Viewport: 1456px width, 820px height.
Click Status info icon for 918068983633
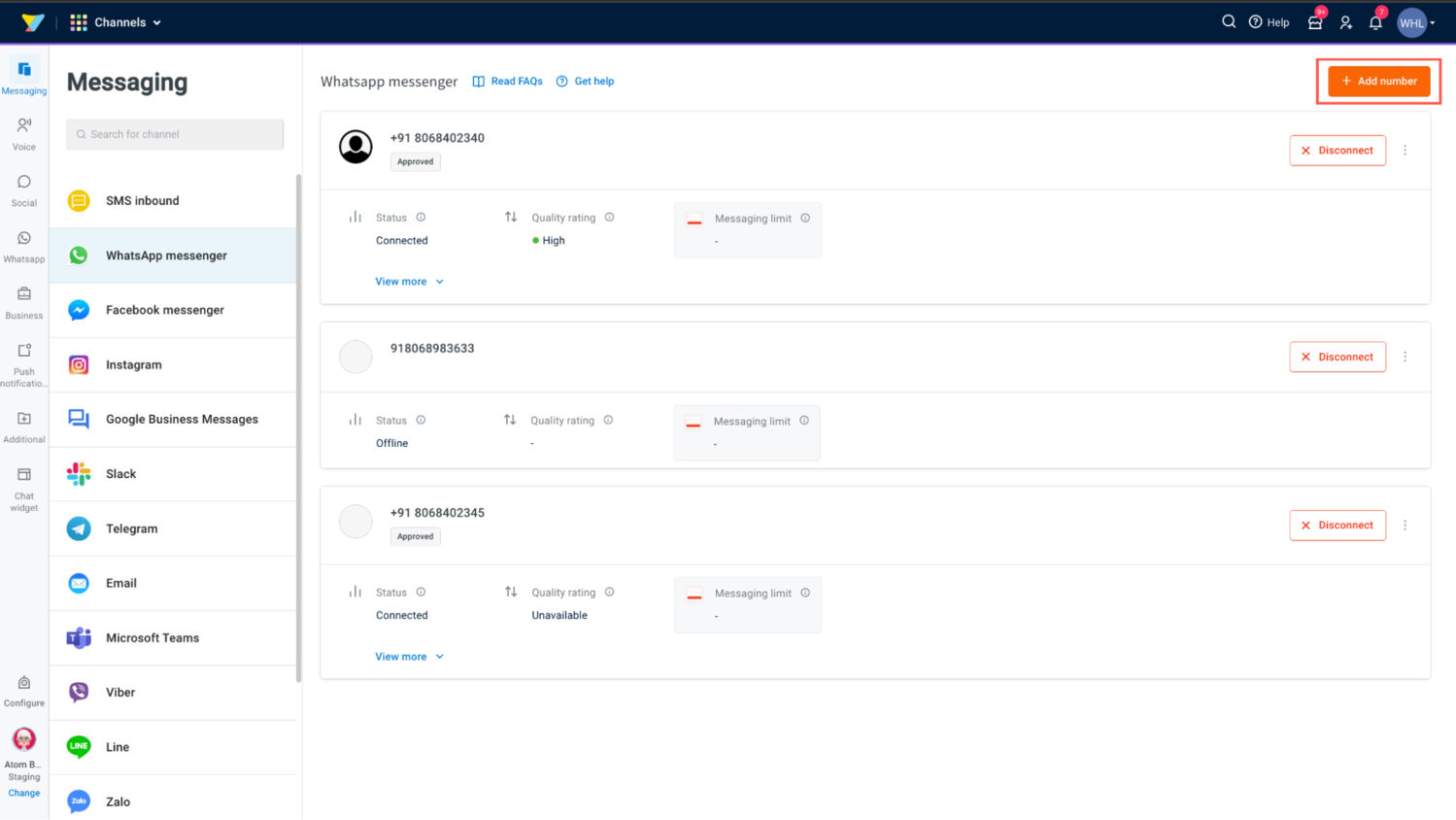[x=421, y=420]
